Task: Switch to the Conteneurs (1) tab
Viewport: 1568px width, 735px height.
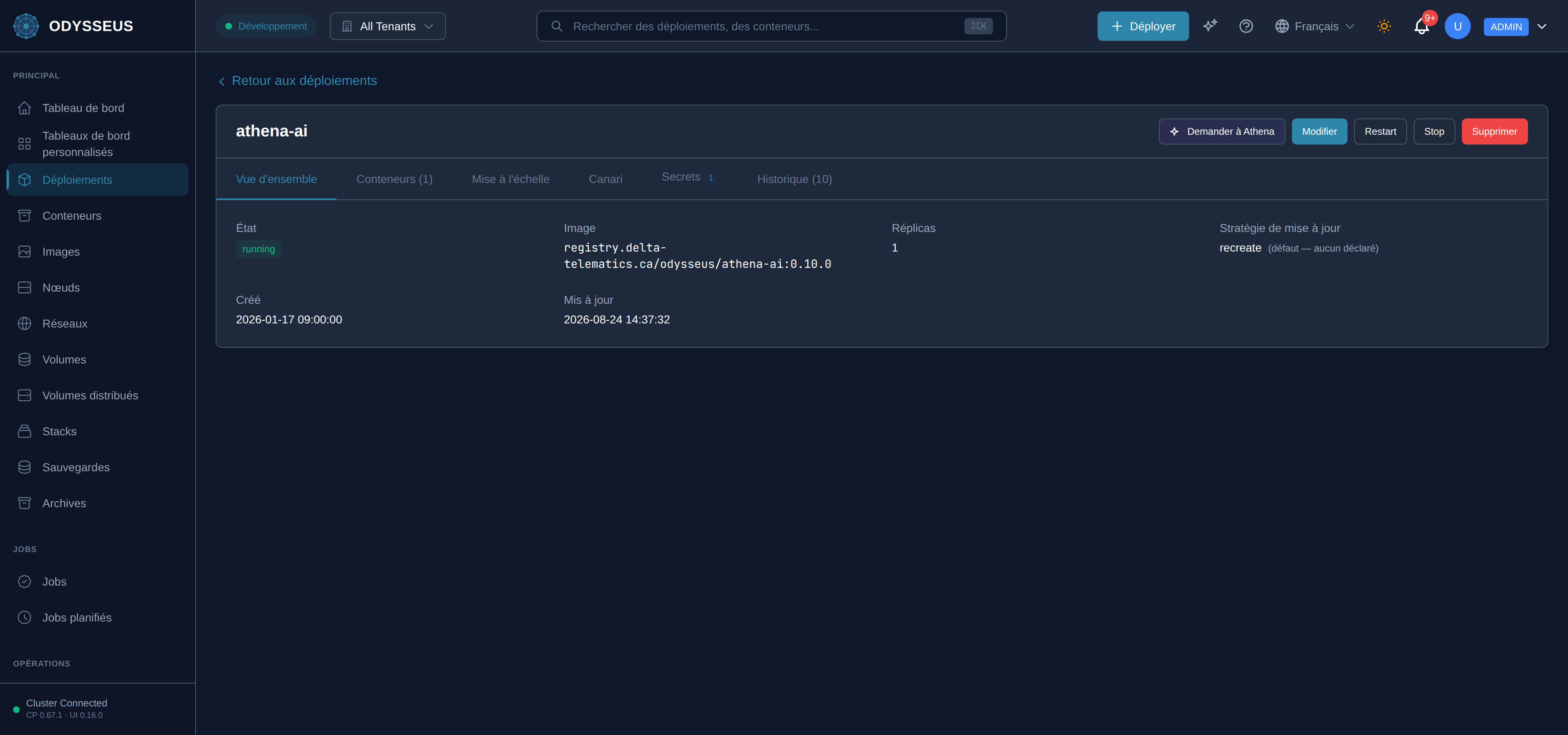Action: pos(394,179)
